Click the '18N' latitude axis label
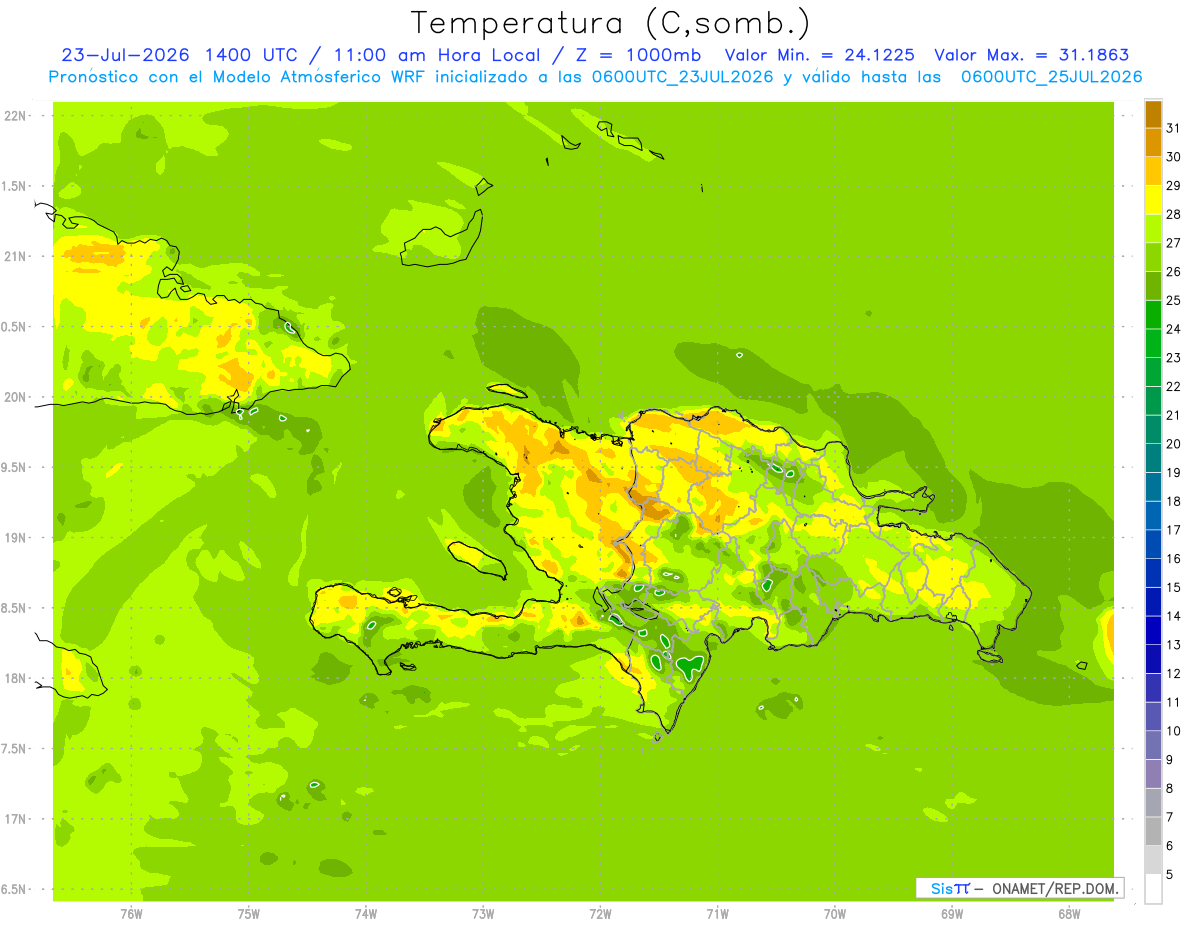The height and width of the screenshot is (927, 1200). pos(16,678)
